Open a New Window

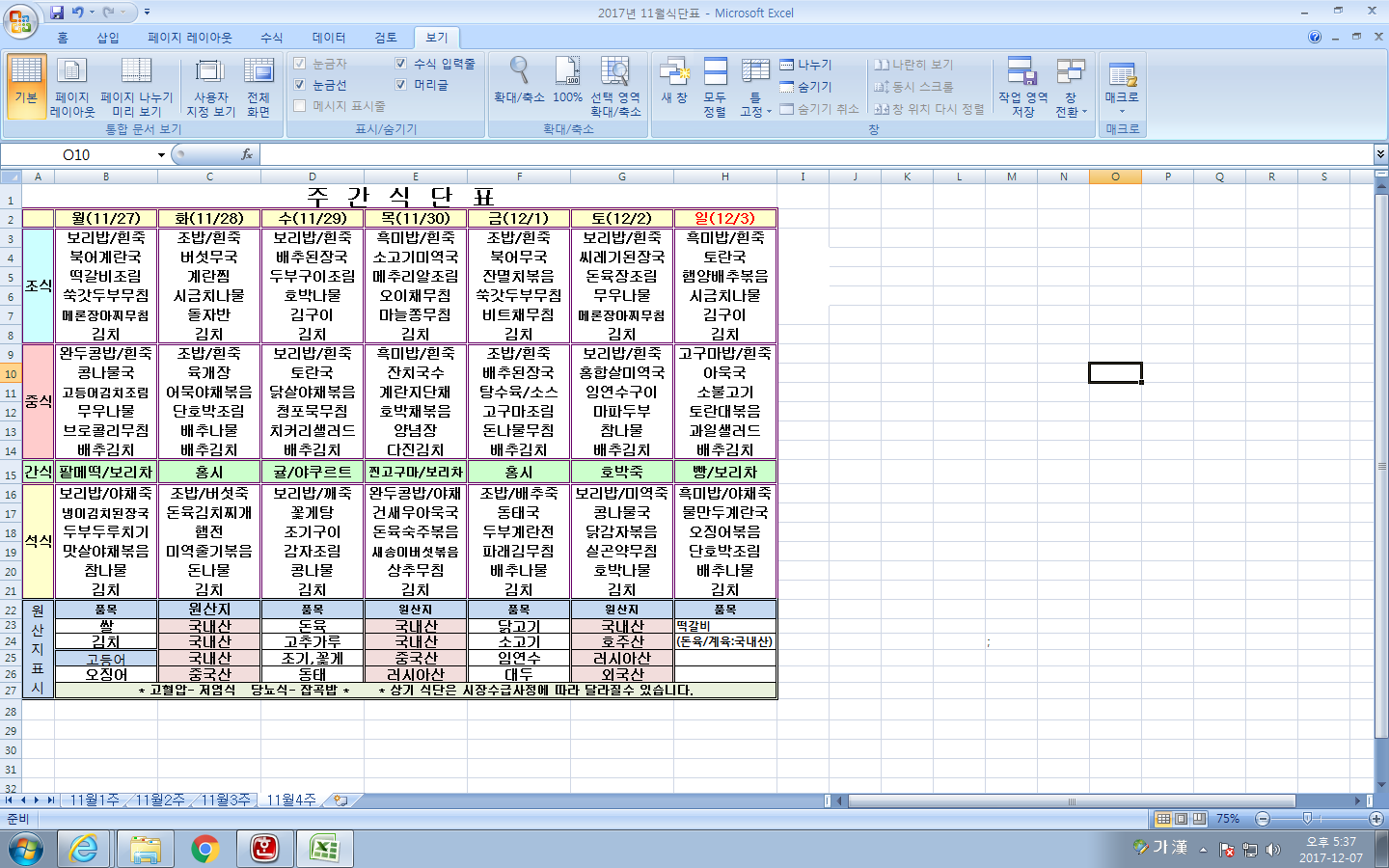(x=674, y=82)
